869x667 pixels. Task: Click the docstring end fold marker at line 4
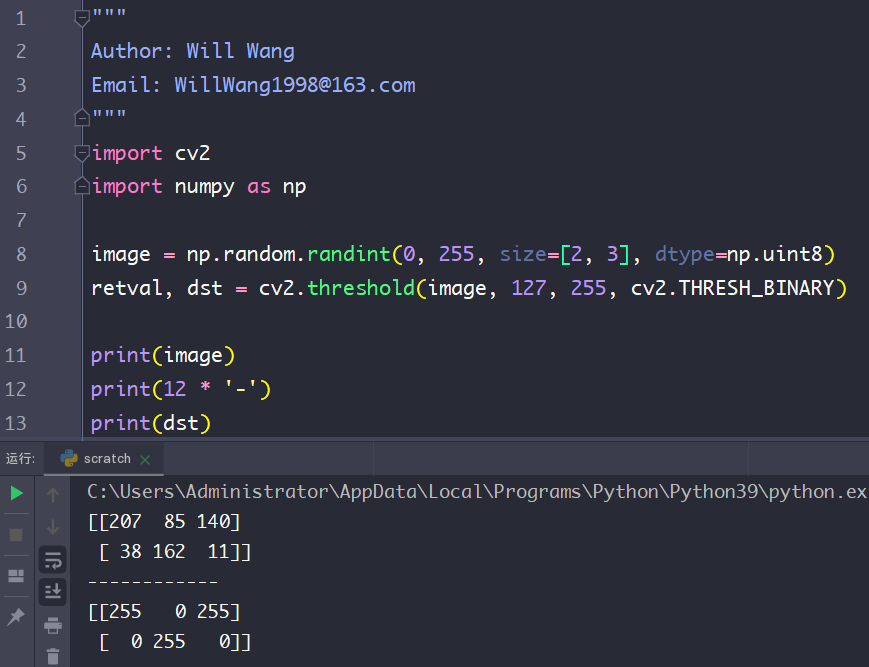[82, 118]
